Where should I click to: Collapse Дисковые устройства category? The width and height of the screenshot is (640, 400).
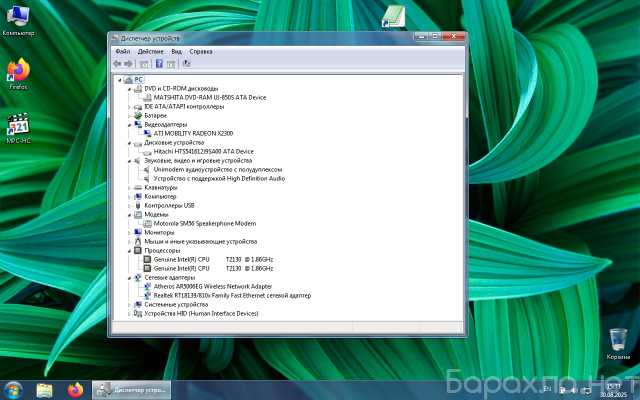click(129, 143)
